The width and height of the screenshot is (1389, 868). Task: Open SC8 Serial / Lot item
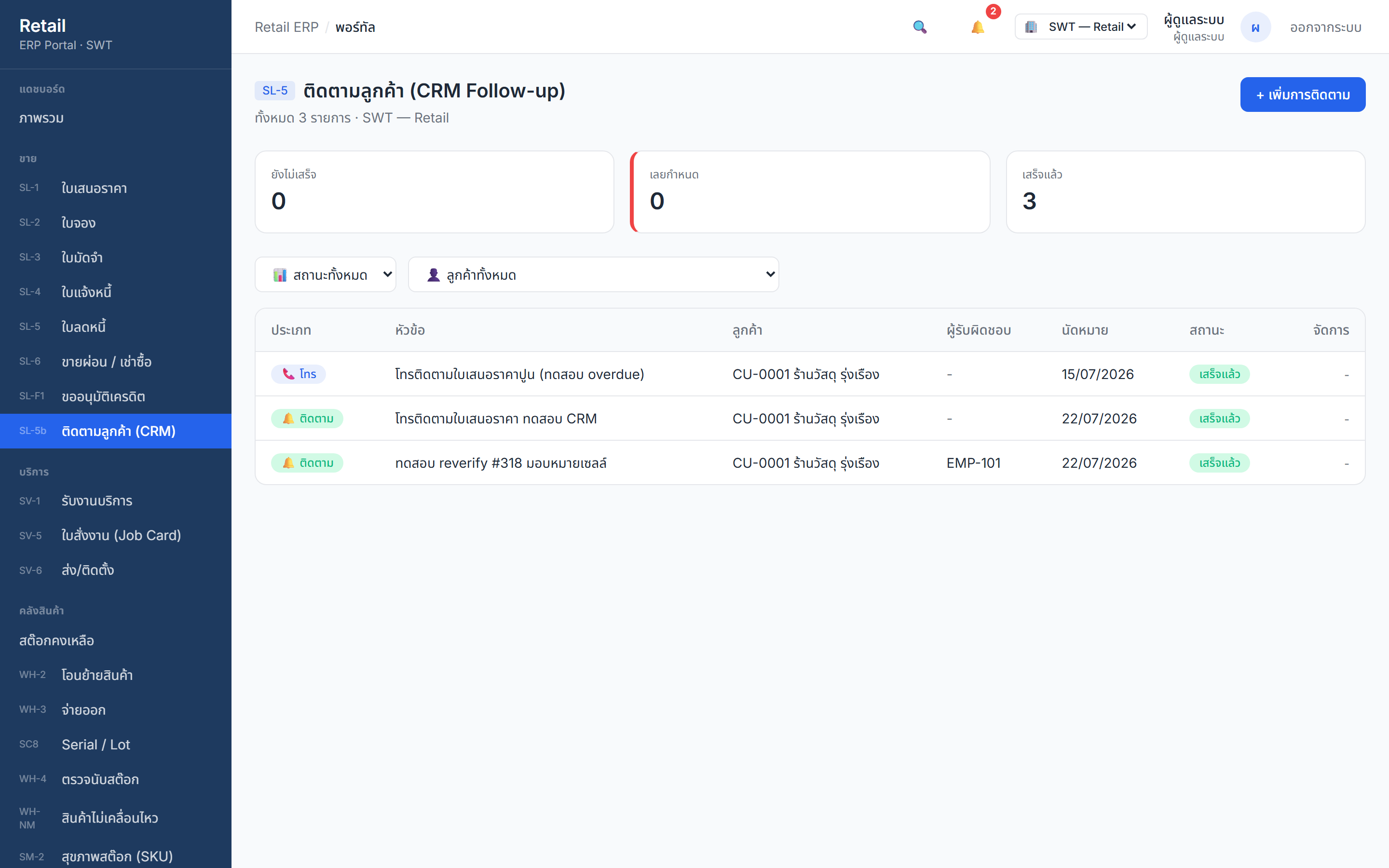coord(115,744)
